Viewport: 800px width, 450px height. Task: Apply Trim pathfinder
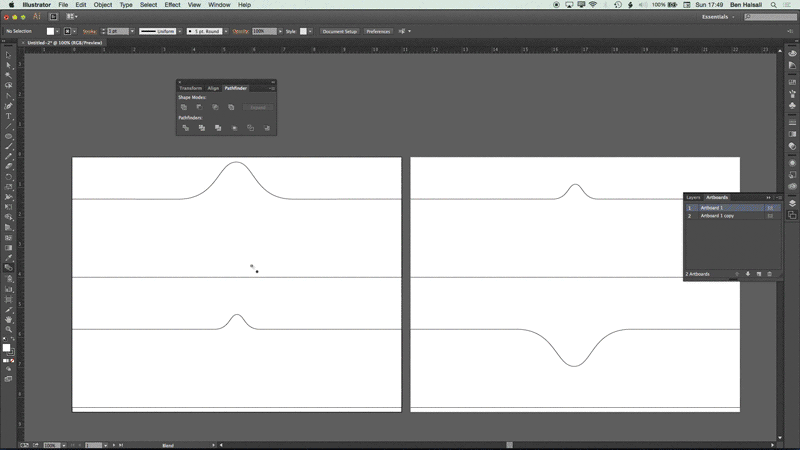pyautogui.click(x=202, y=128)
